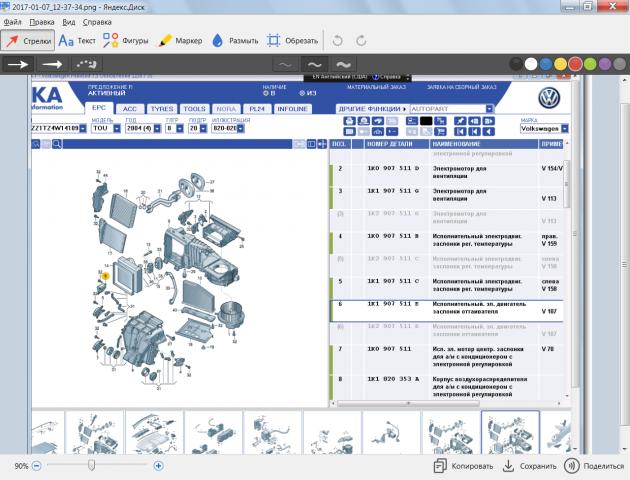Screen dimensions: 630x480
Task: Select the thickest line thickness
Action: click(x=344, y=64)
